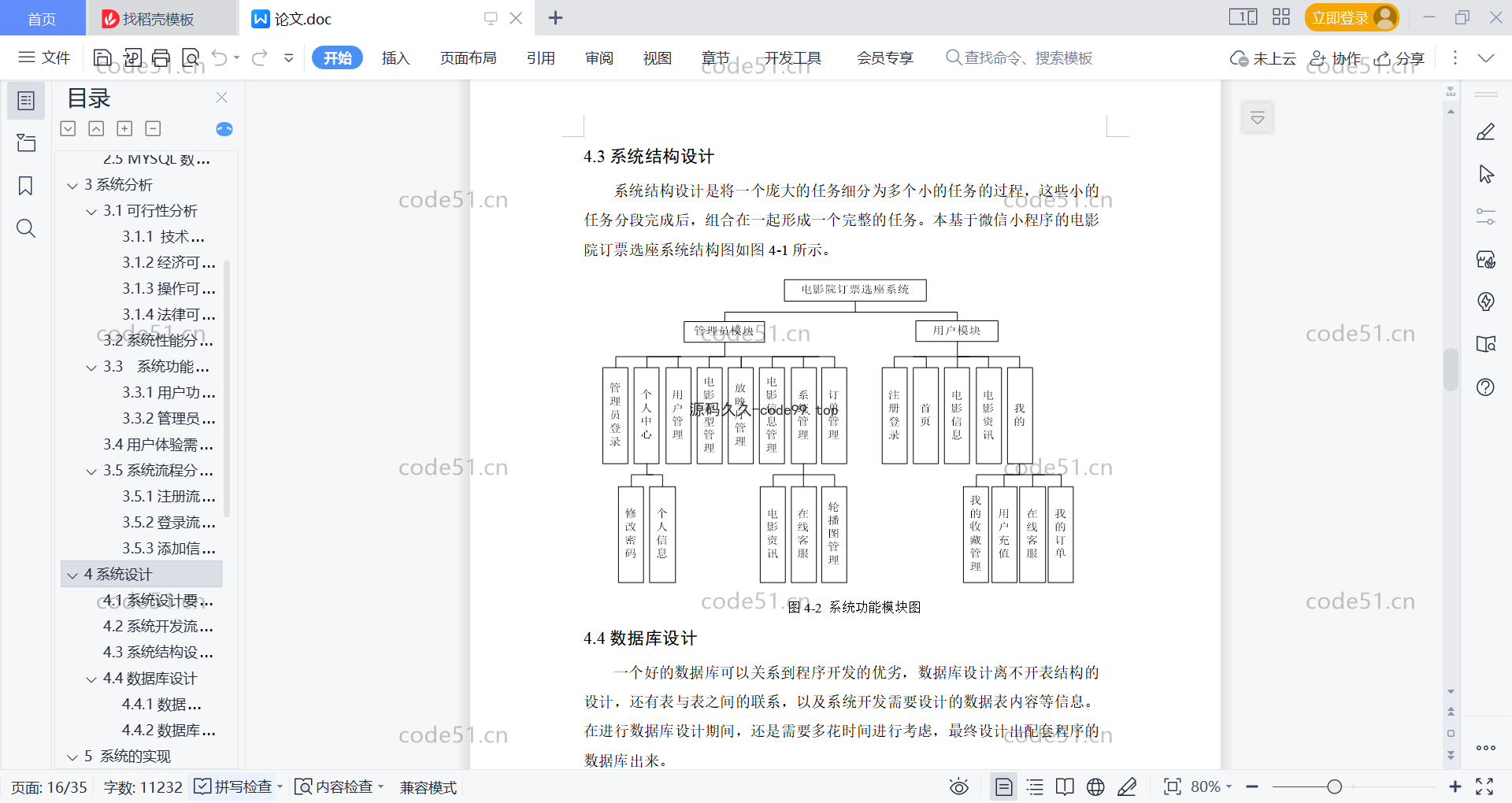The width and height of the screenshot is (1512, 803).
Task: Open the settings sliders icon on right sidebar
Action: click(1486, 216)
